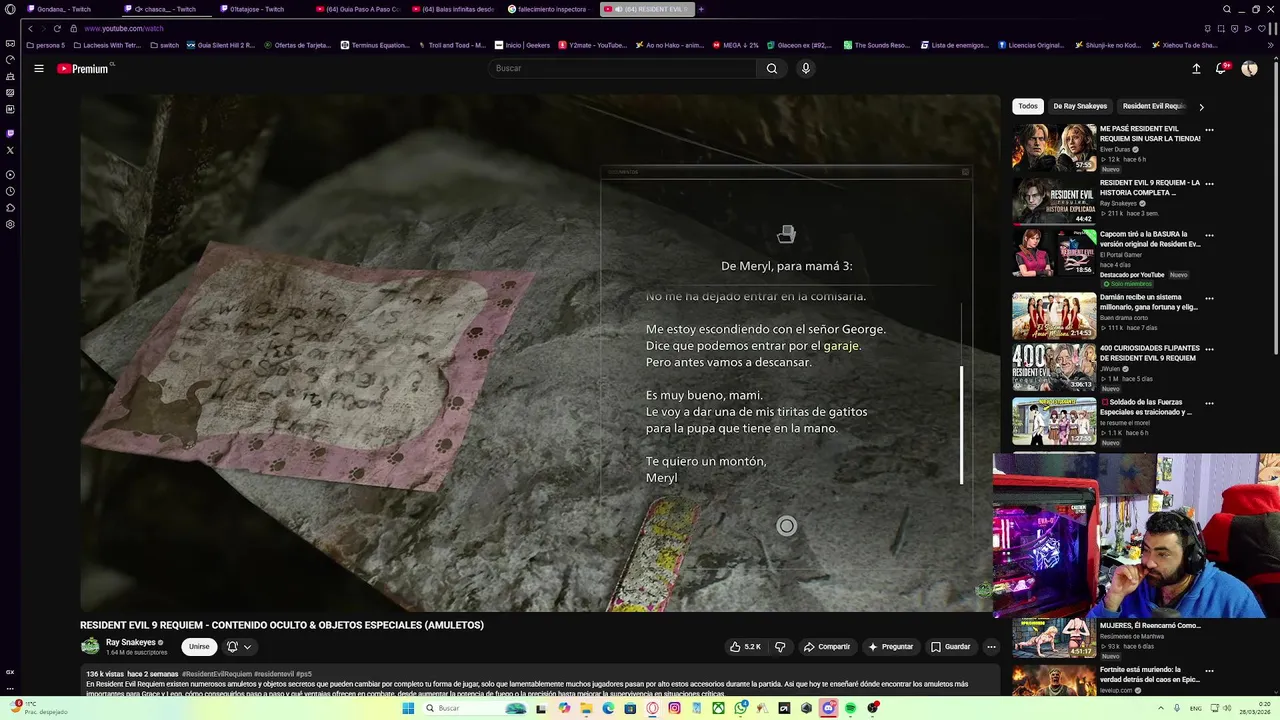This screenshot has height=720, width=1280.
Task: Open the Twitch icon in browser sidebar
Action: tap(10, 133)
